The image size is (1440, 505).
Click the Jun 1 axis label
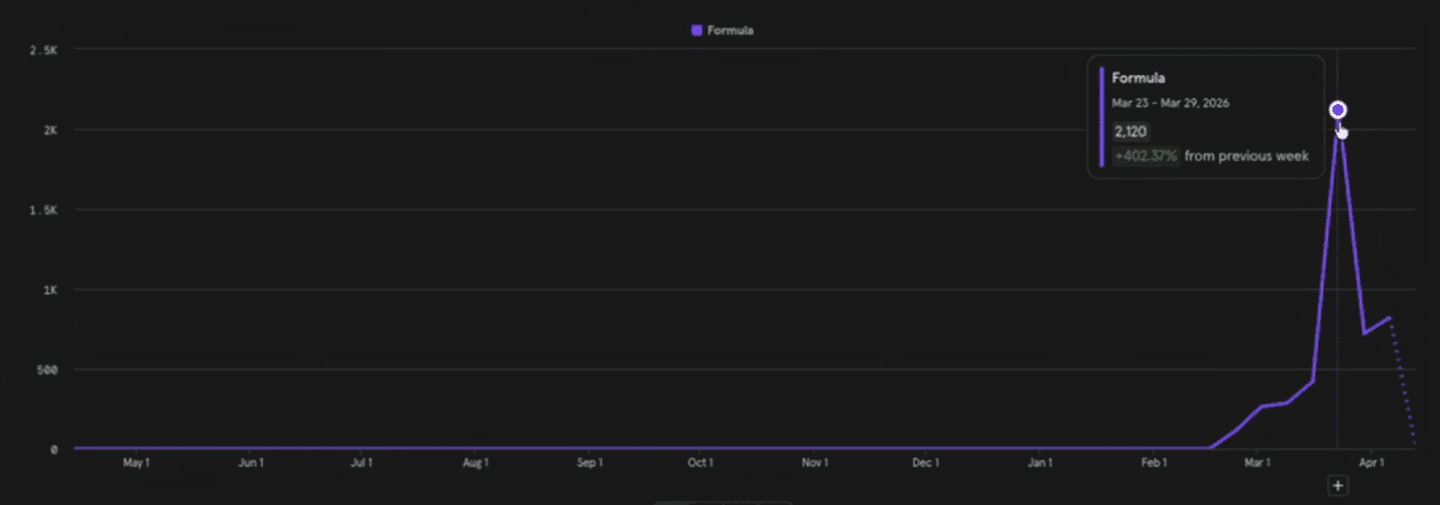[251, 463]
